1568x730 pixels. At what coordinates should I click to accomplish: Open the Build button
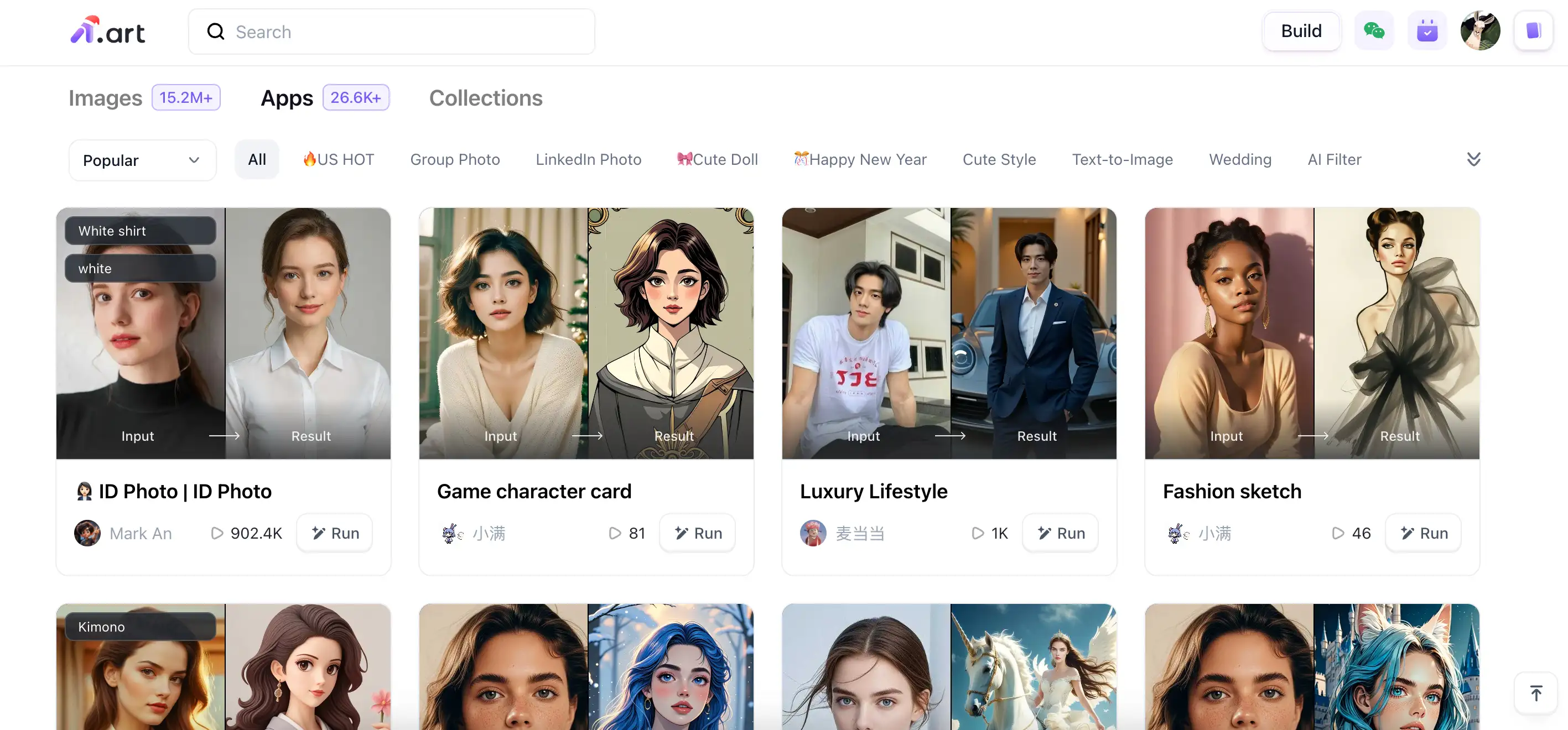pyautogui.click(x=1301, y=31)
